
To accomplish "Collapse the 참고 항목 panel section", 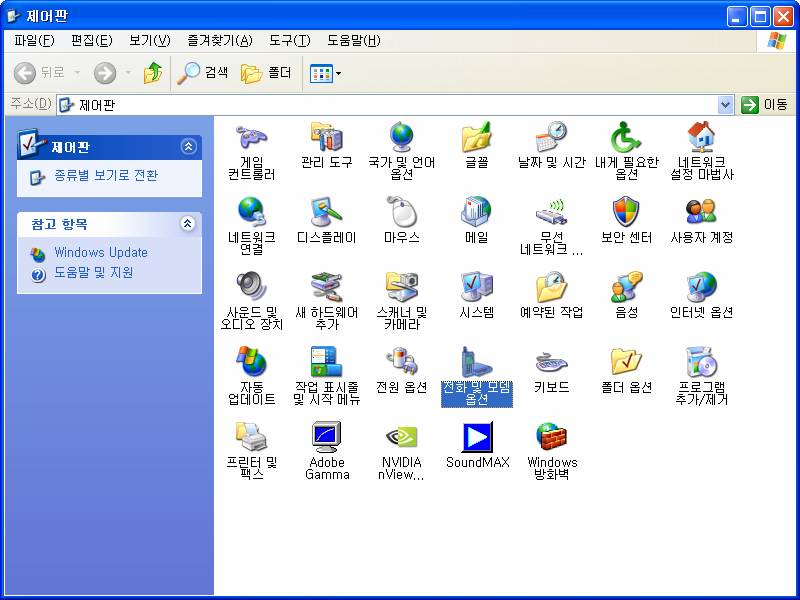I will (x=188, y=224).
